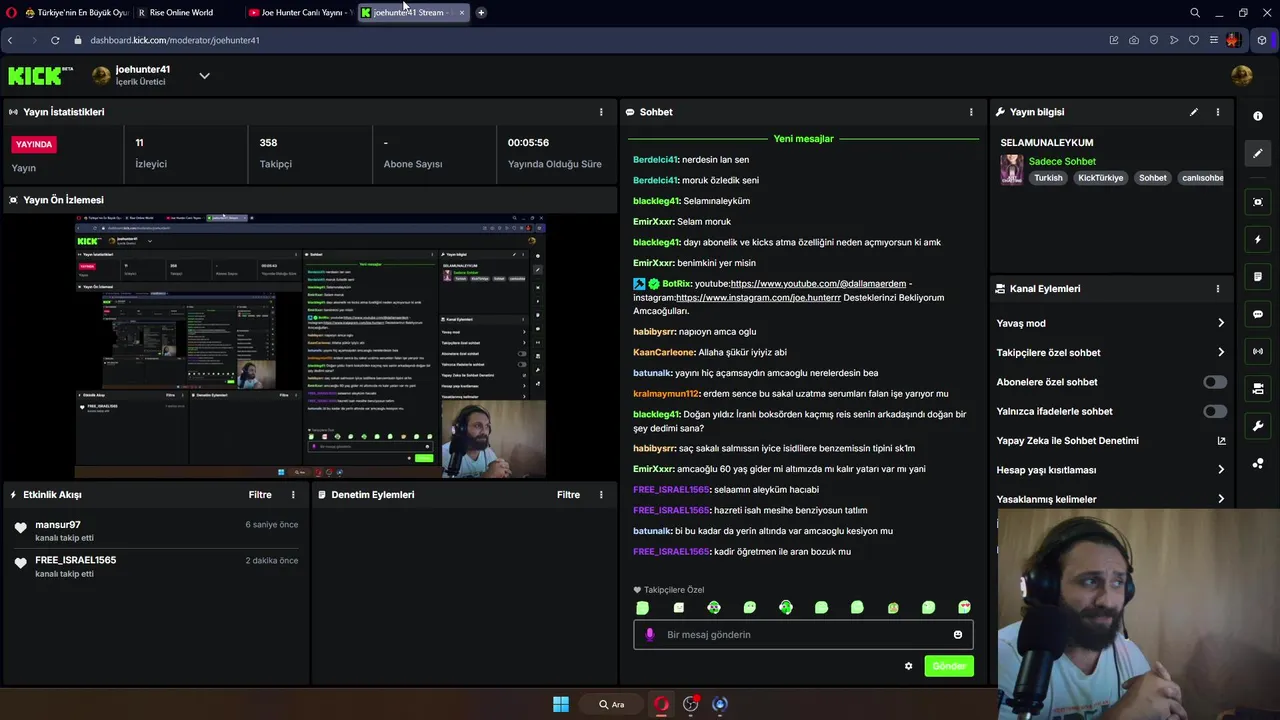Open a new browser tab

(481, 13)
